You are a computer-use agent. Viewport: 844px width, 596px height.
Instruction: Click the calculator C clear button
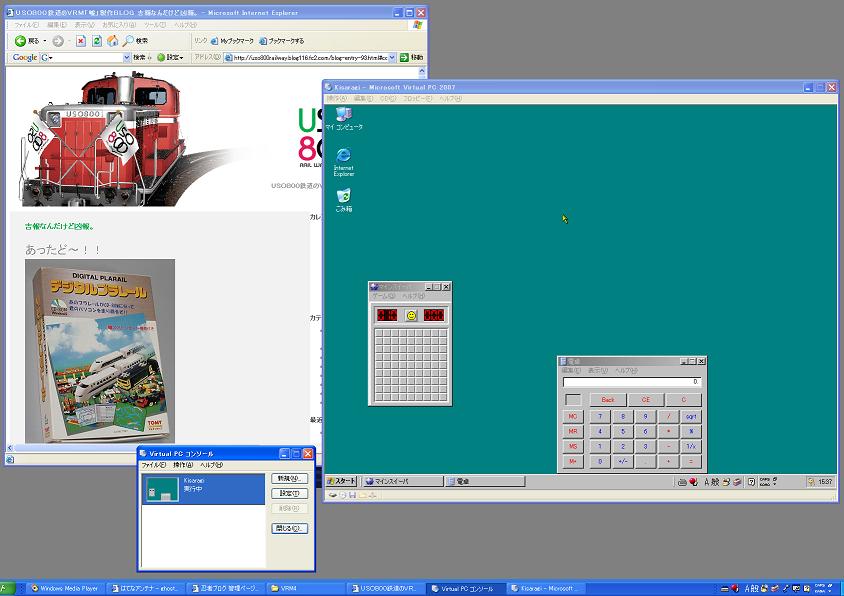point(684,400)
